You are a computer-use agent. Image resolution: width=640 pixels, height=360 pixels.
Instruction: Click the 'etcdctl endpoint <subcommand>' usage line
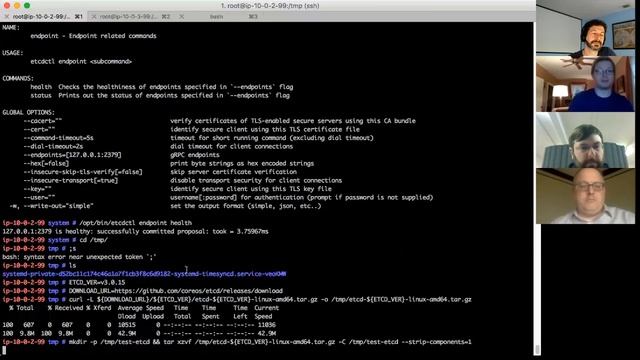click(x=81, y=62)
